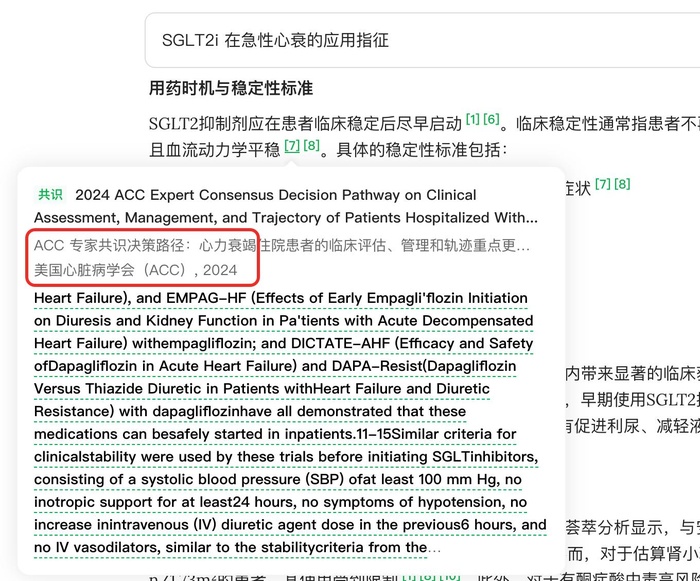The image size is (700, 581).
Task: Click the heading 用药时机与稳定性标准
Action: pyautogui.click(x=231, y=88)
